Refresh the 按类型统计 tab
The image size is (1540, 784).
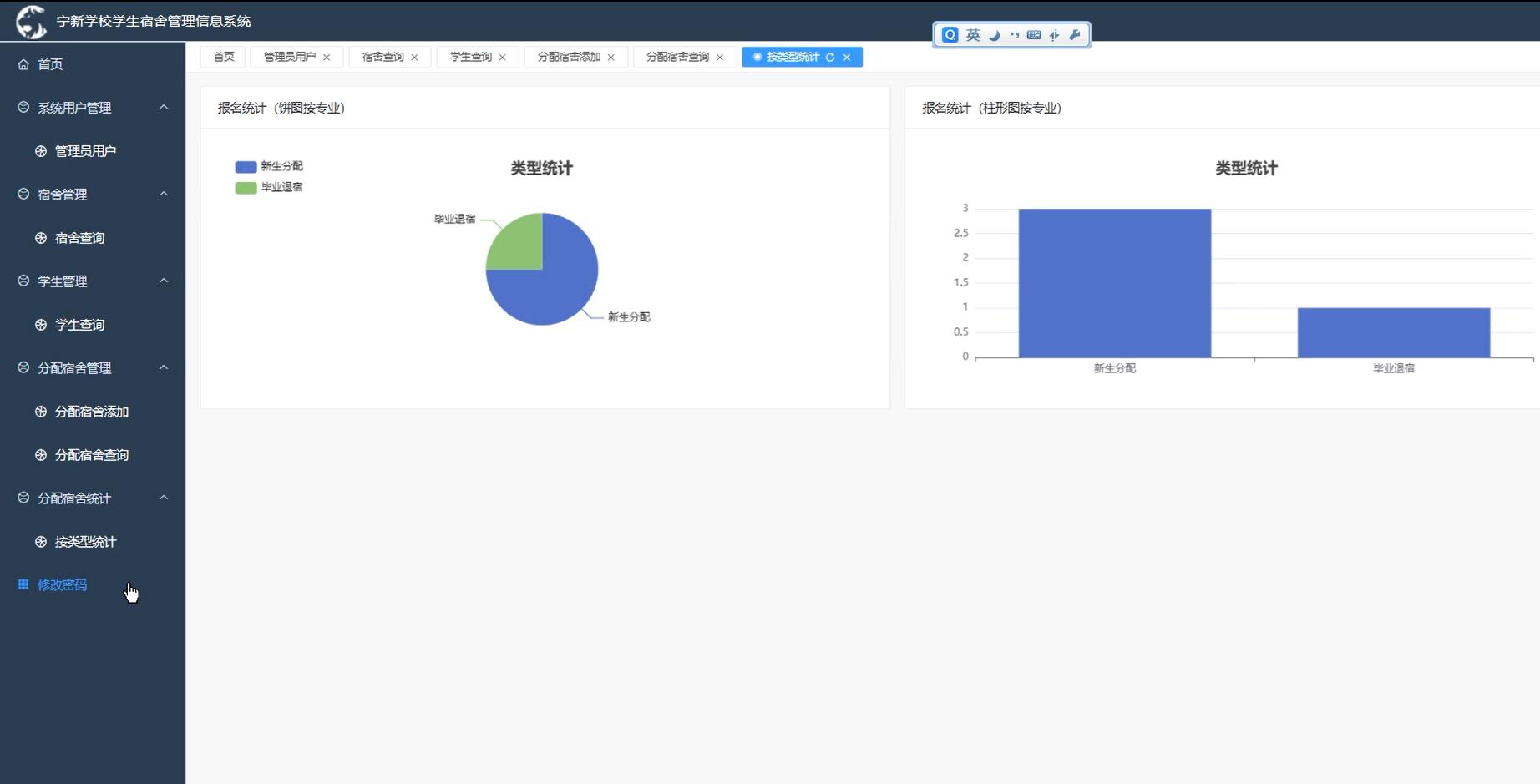click(831, 58)
